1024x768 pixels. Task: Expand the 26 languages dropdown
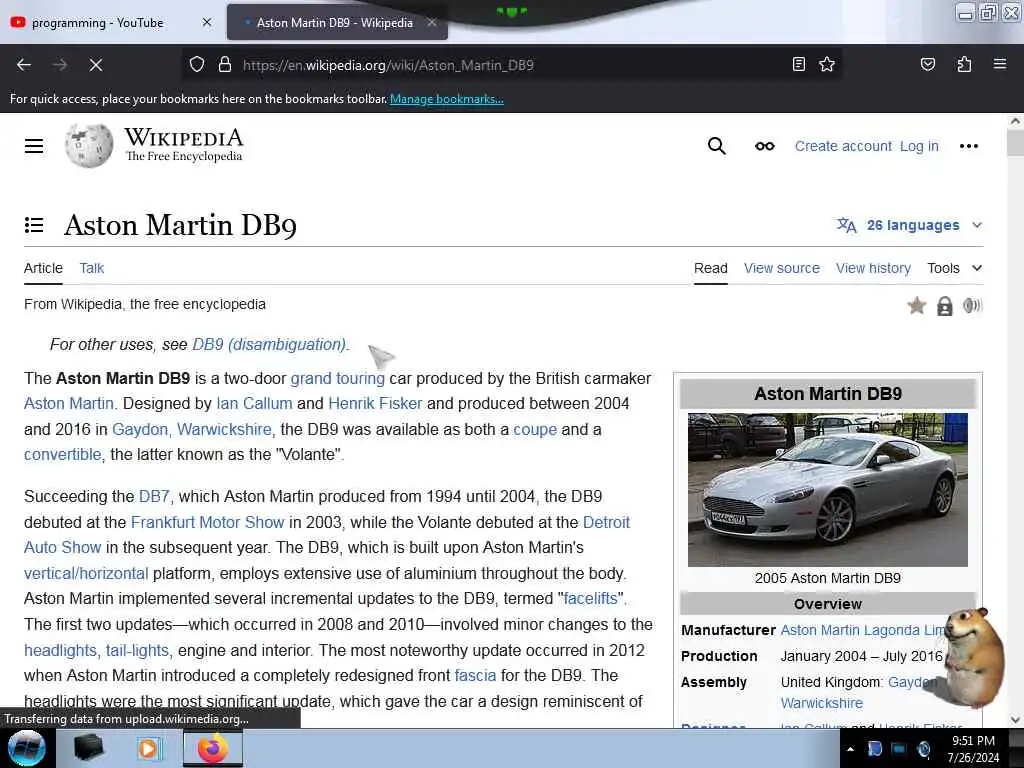(x=909, y=225)
